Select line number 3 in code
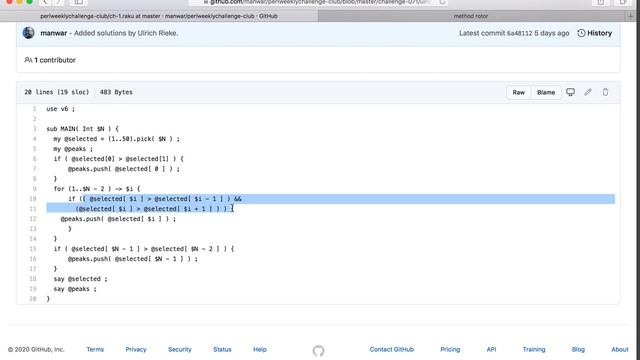The height and width of the screenshot is (360, 640). tap(34, 129)
